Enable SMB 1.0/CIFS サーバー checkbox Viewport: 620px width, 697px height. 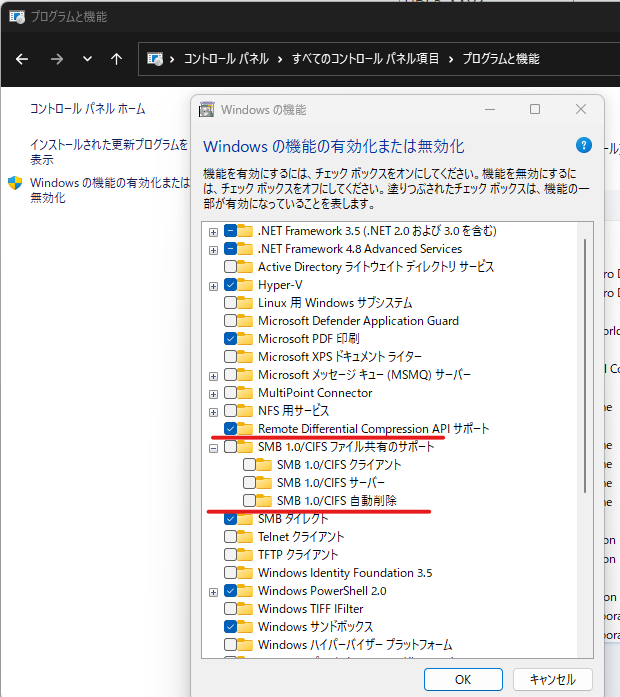pos(249,482)
